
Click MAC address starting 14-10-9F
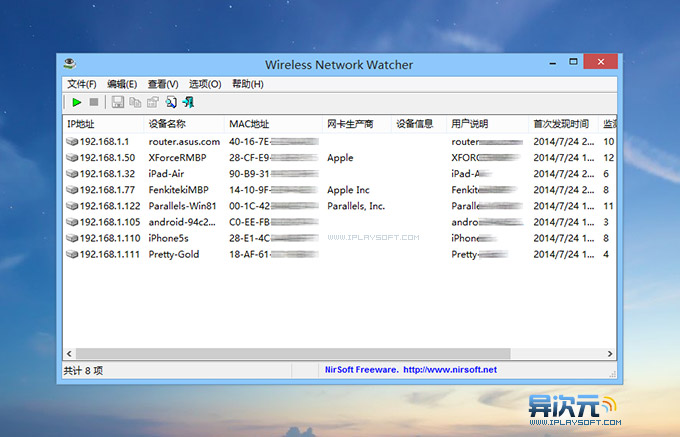[x=274, y=189]
